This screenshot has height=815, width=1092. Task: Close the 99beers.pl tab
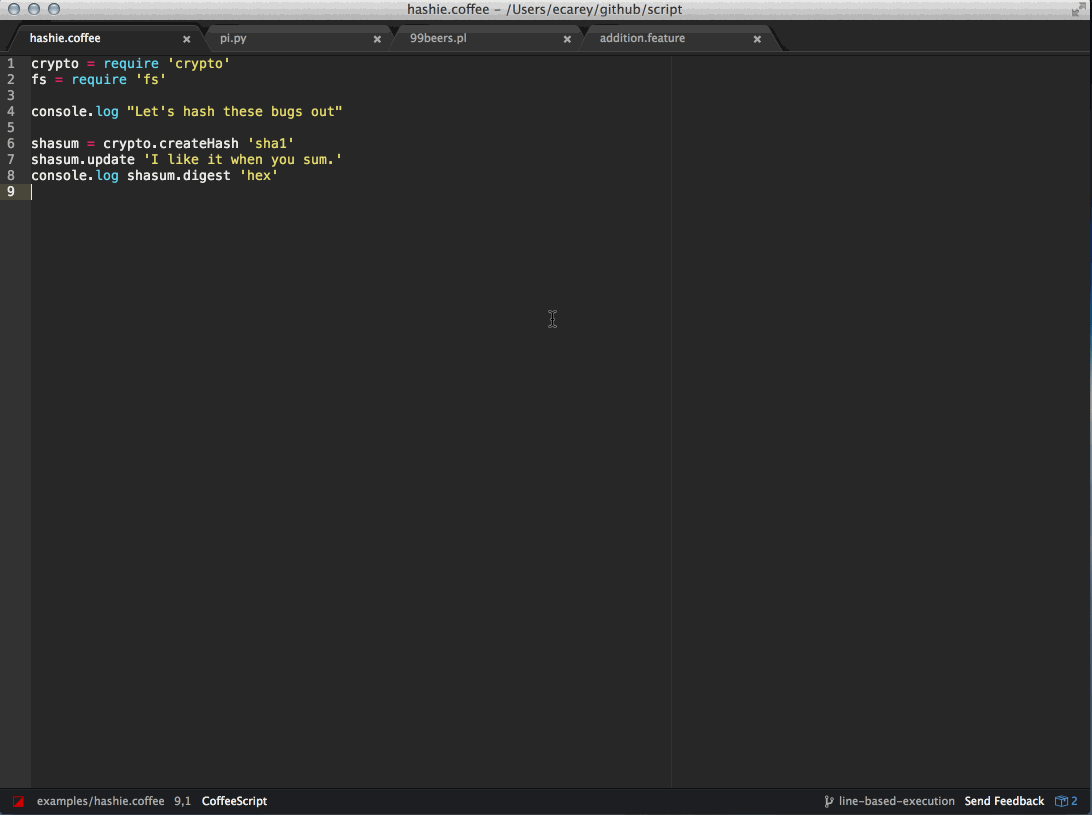tap(567, 38)
